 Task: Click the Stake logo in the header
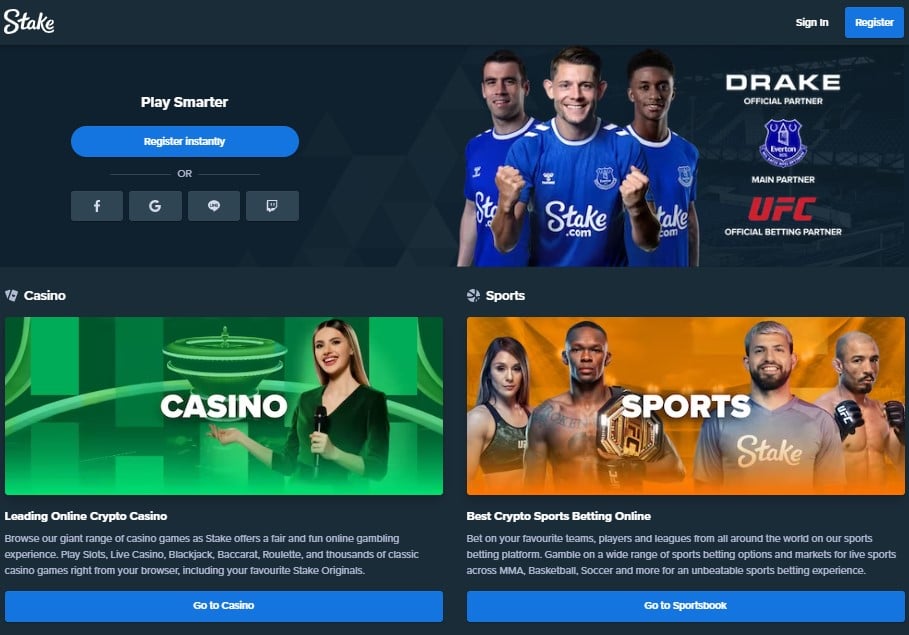coord(29,22)
